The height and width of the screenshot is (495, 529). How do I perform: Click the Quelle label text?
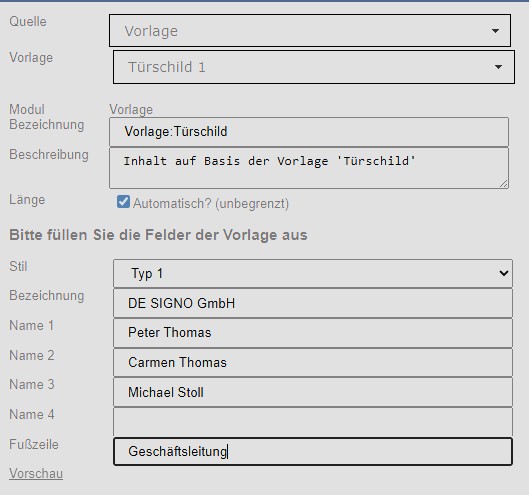pos(28,22)
